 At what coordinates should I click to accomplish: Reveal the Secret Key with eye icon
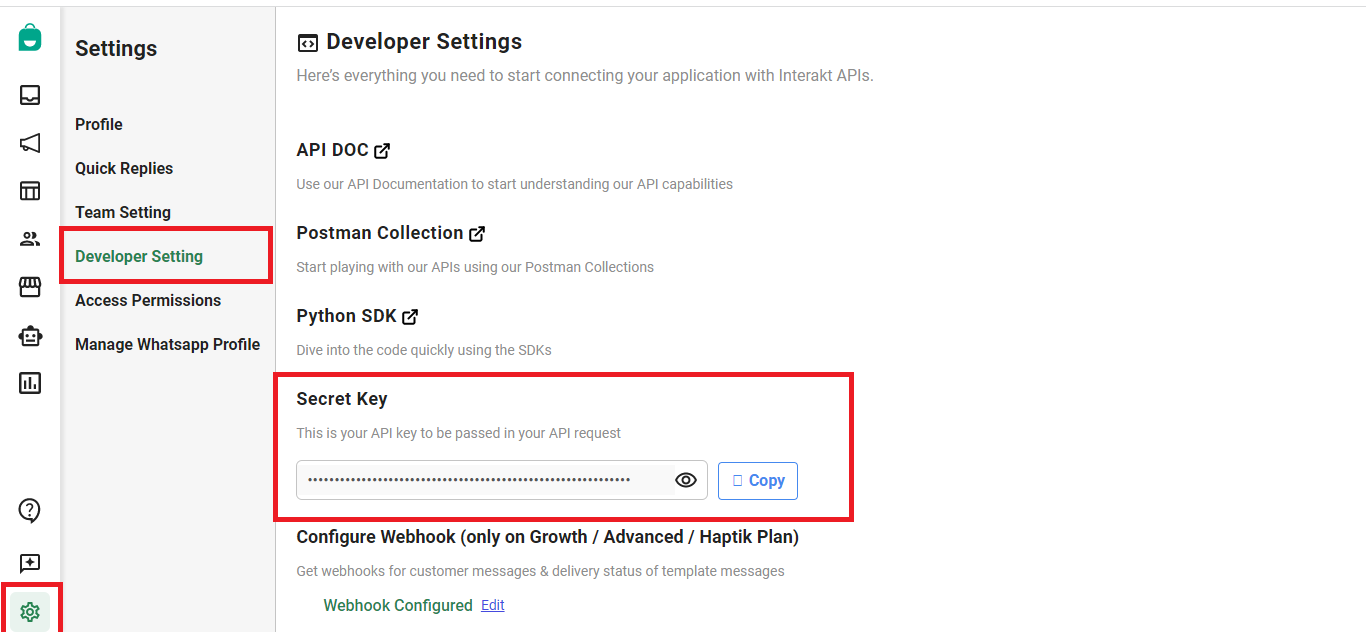(x=685, y=480)
